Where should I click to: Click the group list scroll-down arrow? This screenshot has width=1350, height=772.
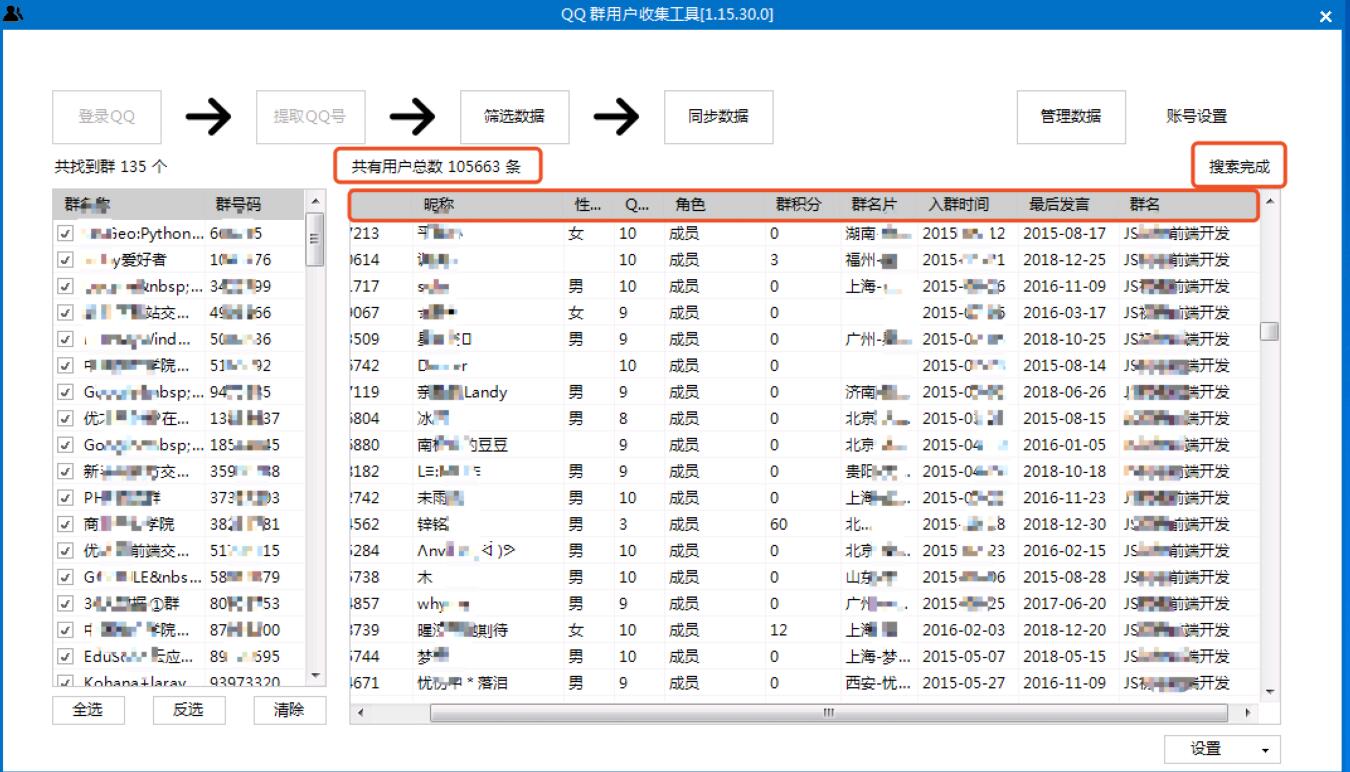coord(314,677)
